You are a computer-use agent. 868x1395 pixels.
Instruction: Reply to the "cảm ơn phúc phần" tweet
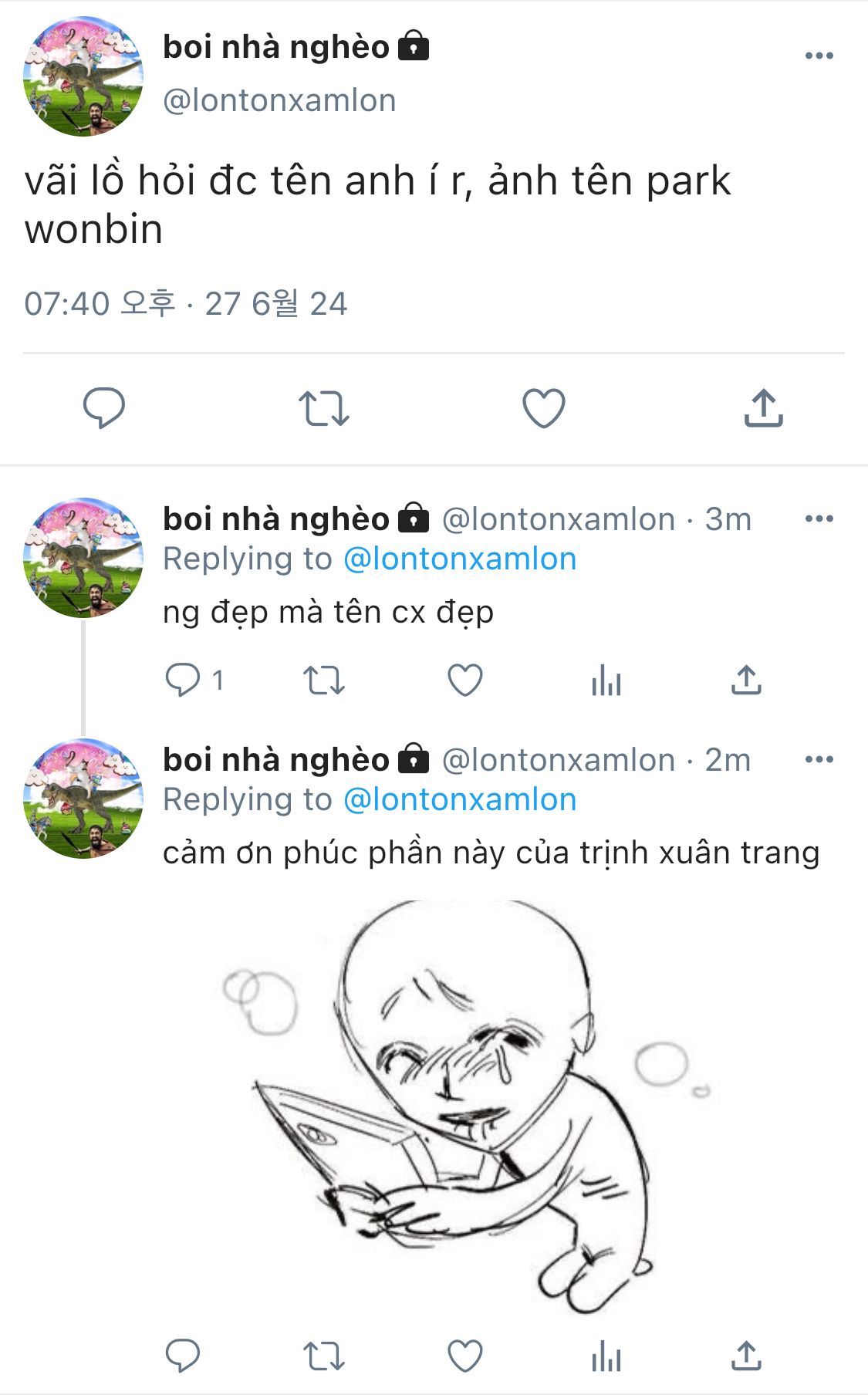coord(183,1356)
